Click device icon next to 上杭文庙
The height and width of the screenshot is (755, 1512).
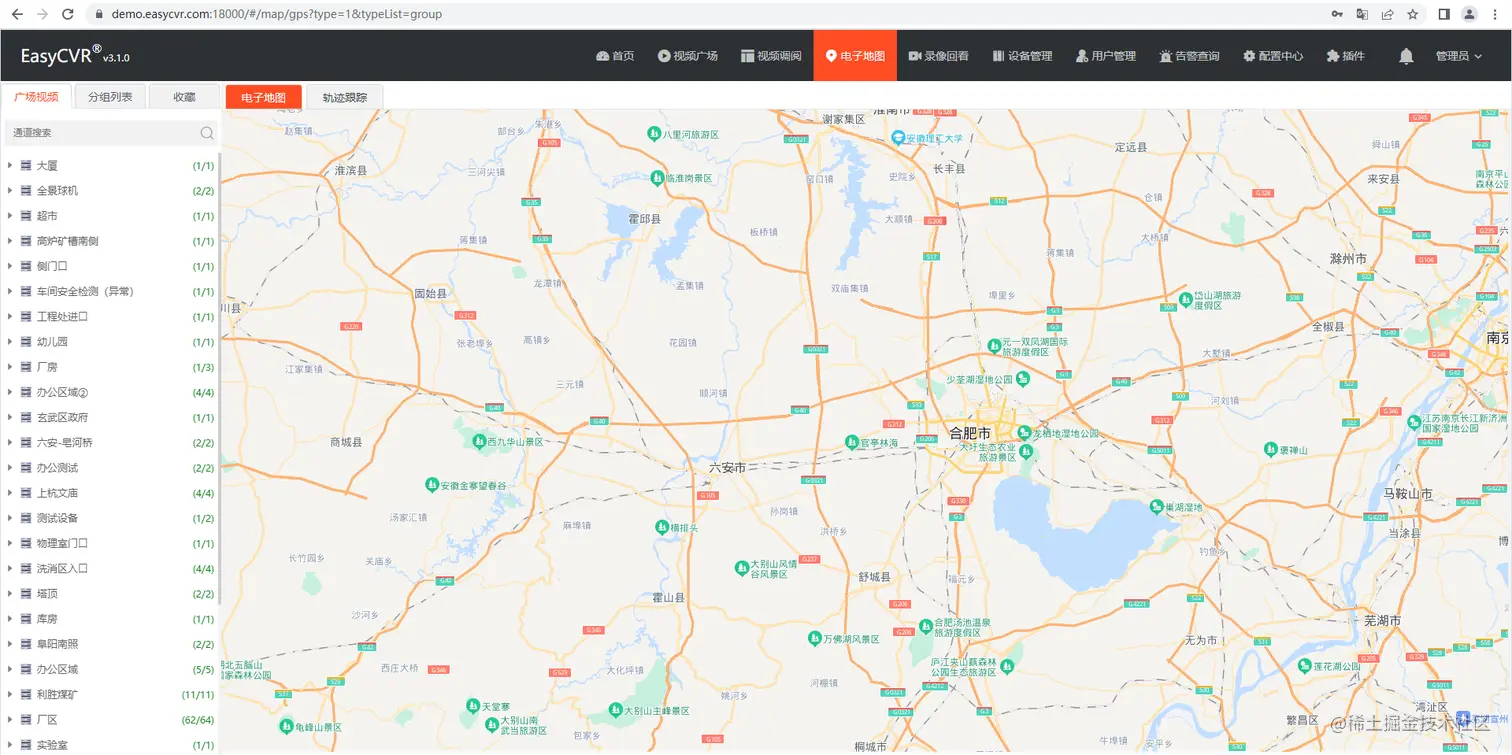point(26,493)
